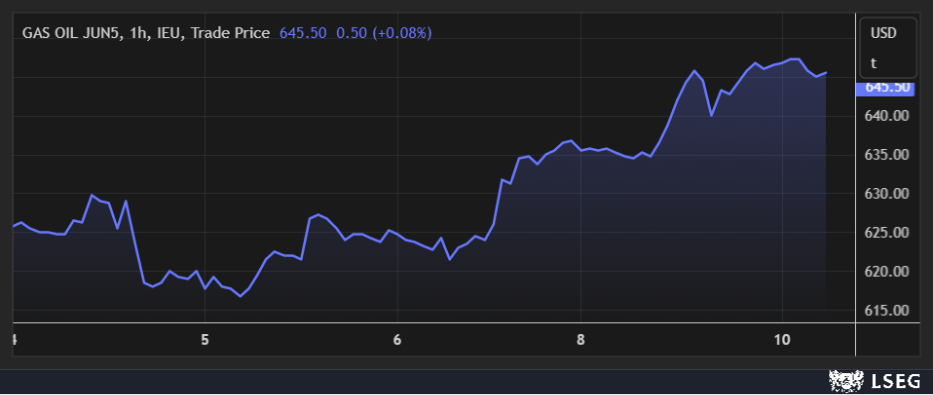
Task: Click the date label 8 on time axis
Action: point(581,340)
